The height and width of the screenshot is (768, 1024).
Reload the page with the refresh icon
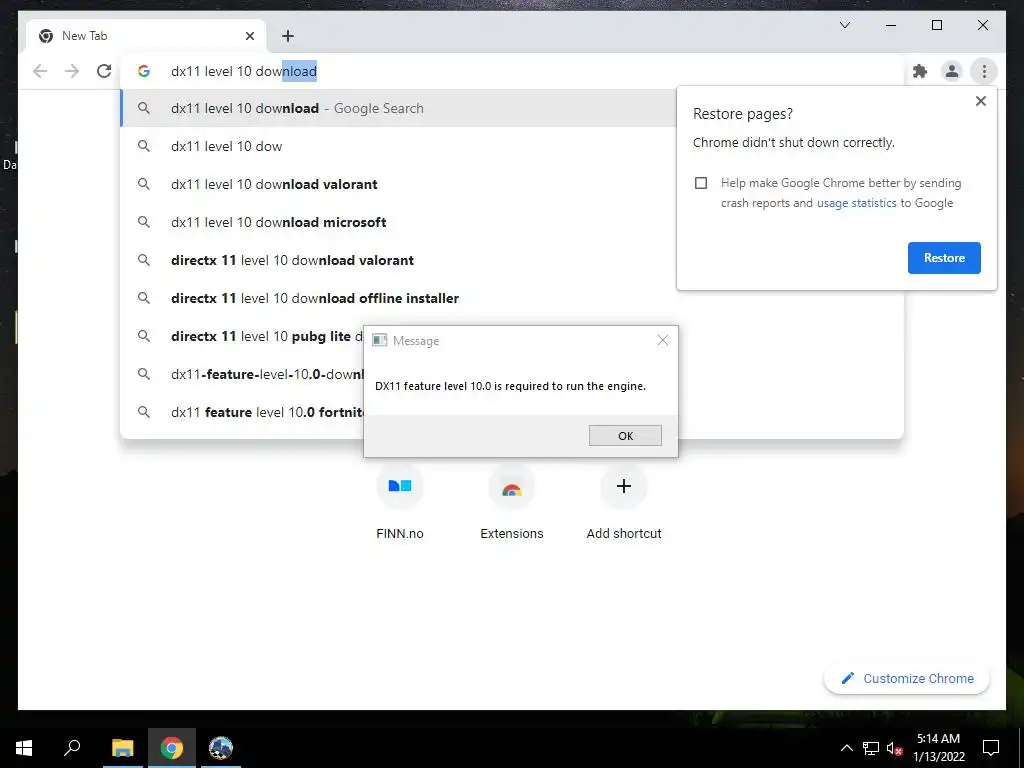pos(104,71)
